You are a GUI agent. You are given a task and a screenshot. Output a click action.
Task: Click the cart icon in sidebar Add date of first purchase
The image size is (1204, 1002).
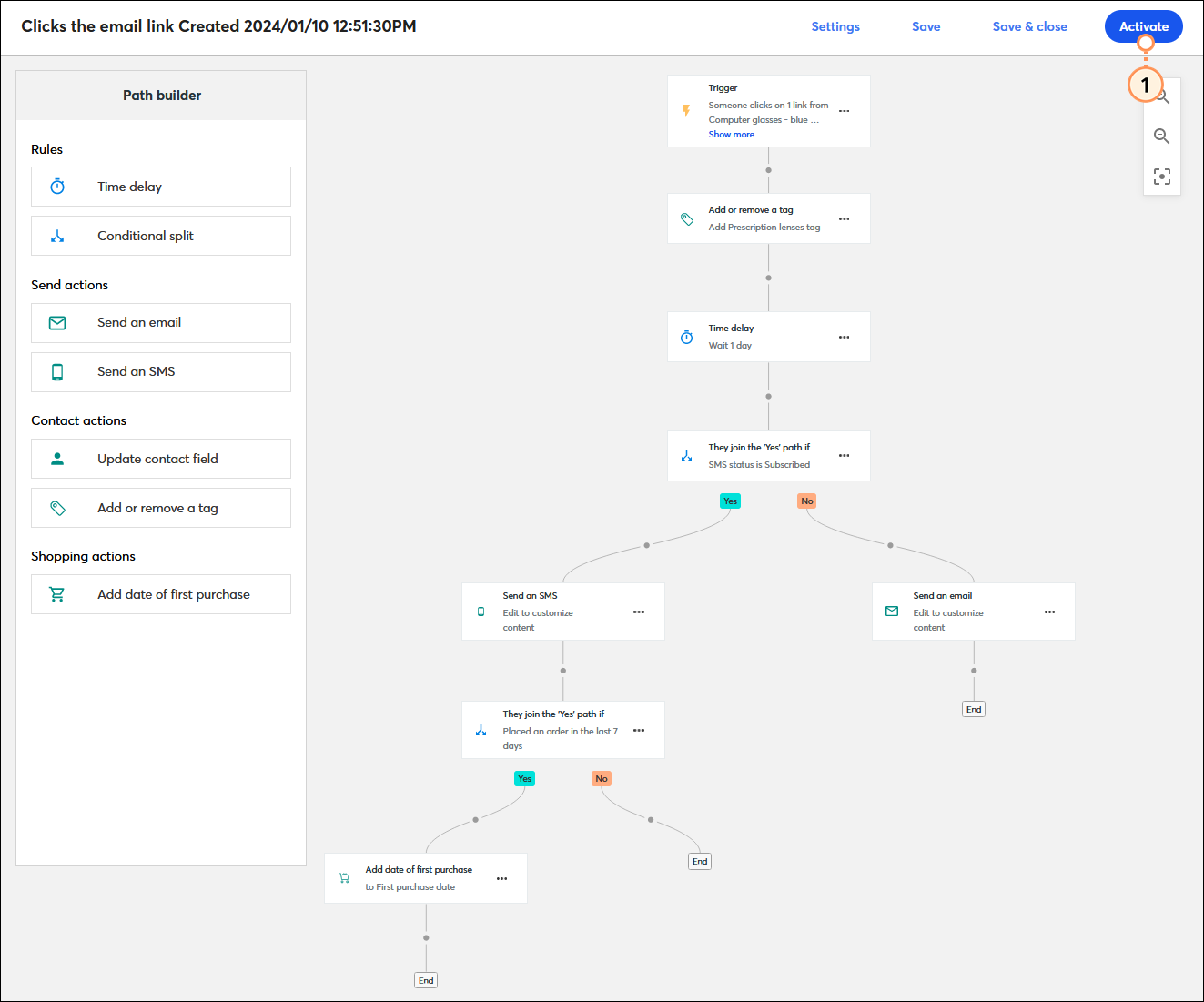(57, 594)
